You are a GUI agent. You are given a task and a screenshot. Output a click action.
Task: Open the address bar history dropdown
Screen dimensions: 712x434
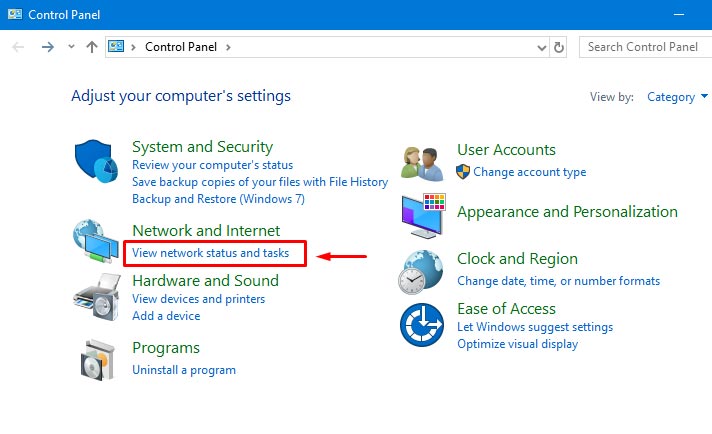tap(541, 47)
